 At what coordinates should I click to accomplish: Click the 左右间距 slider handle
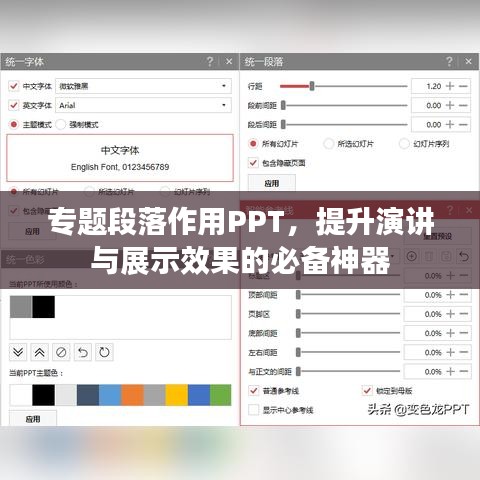click(298, 352)
